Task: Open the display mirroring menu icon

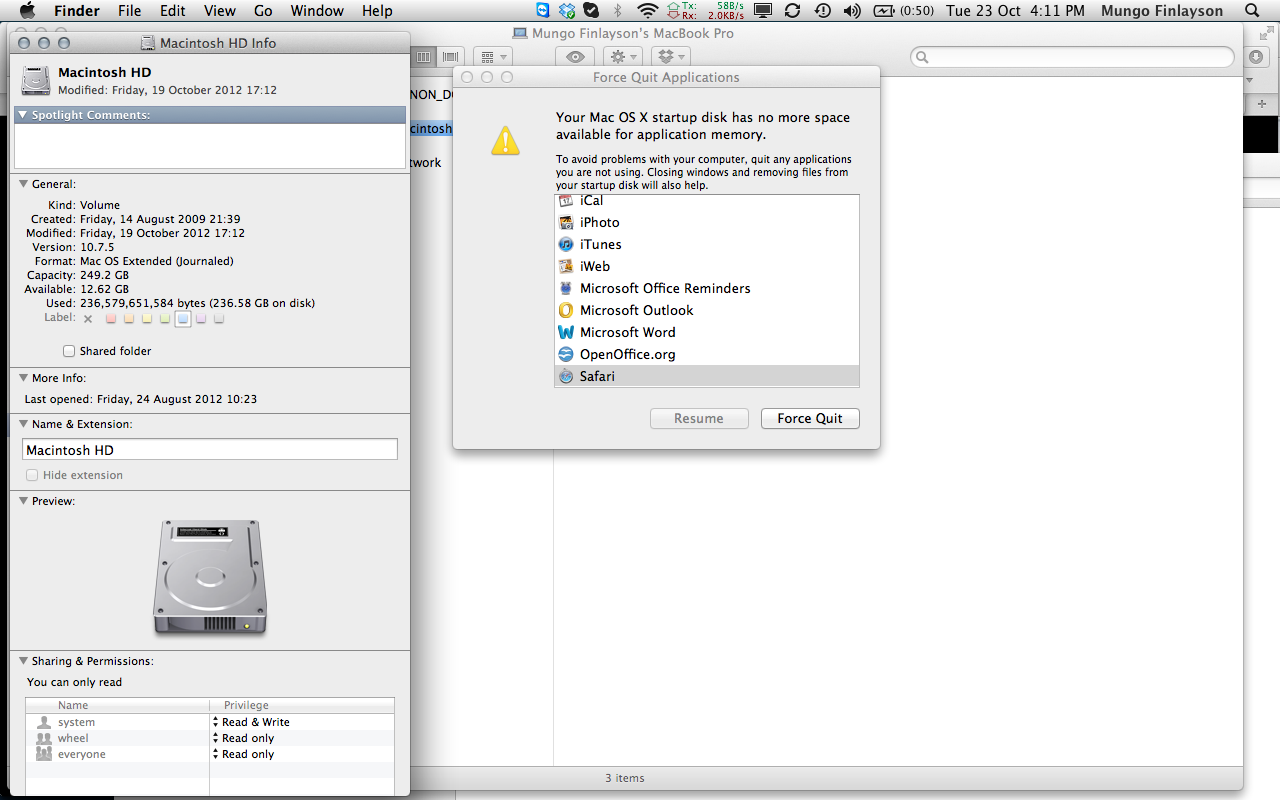Action: coord(763,11)
